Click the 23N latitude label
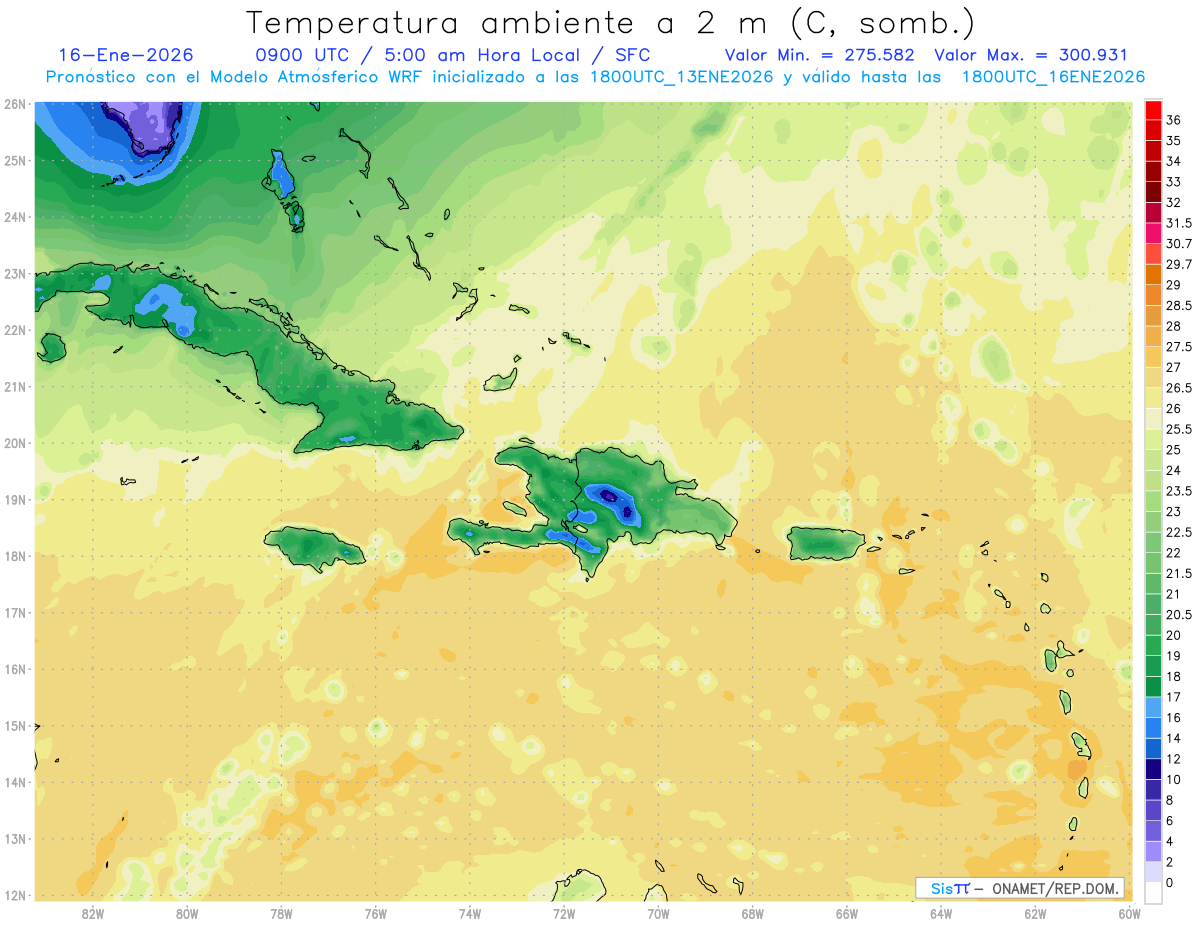The width and height of the screenshot is (1200, 927). pos(14,274)
